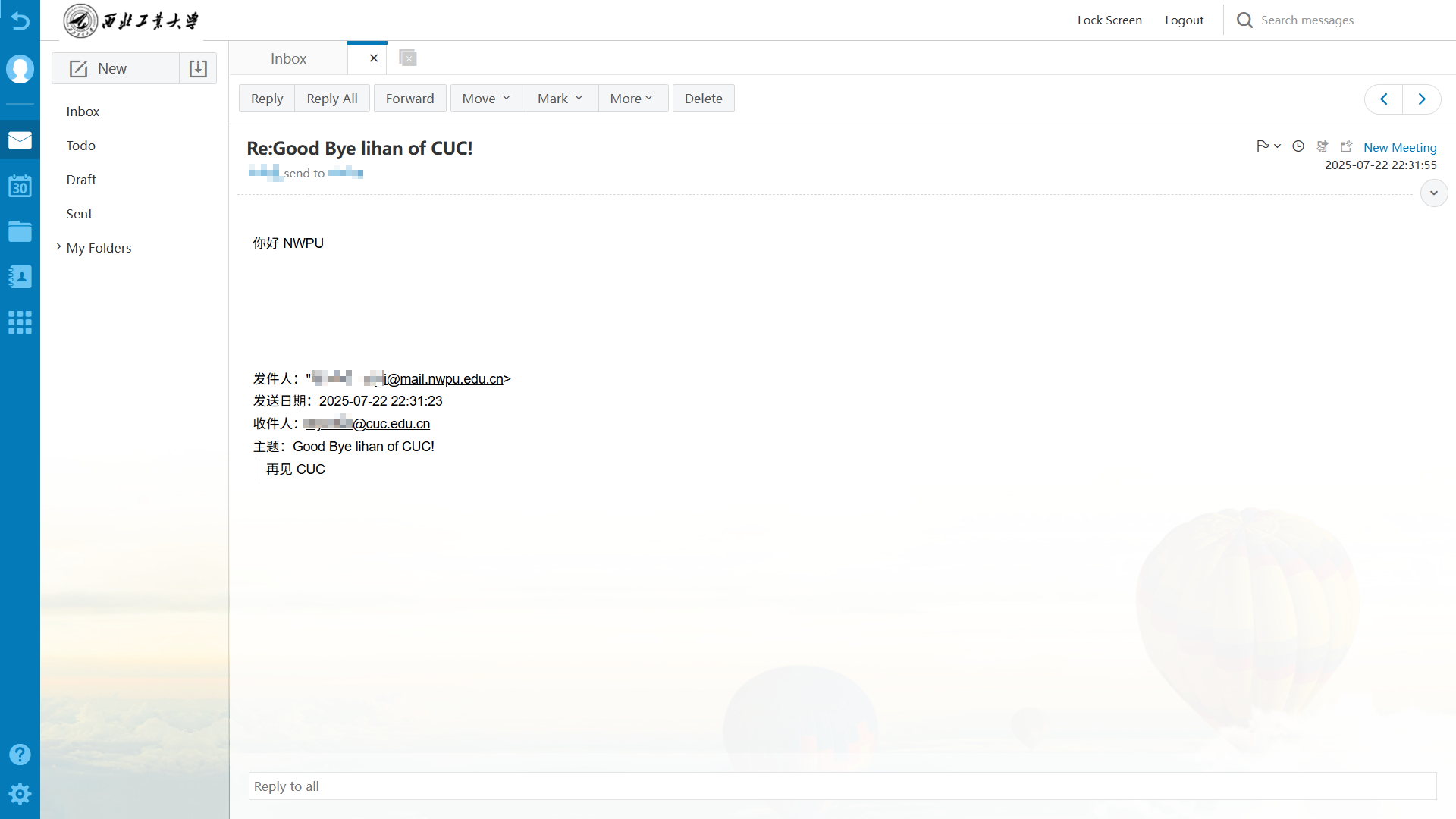Go to previous message arrow
The width and height of the screenshot is (1456, 819).
click(x=1384, y=99)
